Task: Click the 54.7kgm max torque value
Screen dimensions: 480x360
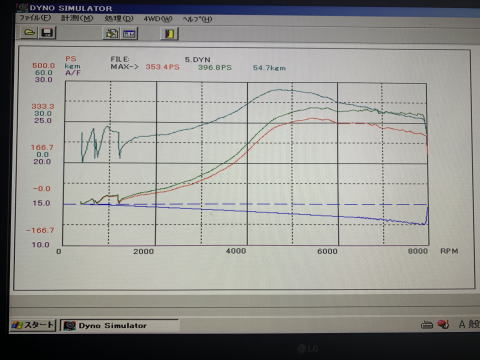Action: tap(269, 68)
